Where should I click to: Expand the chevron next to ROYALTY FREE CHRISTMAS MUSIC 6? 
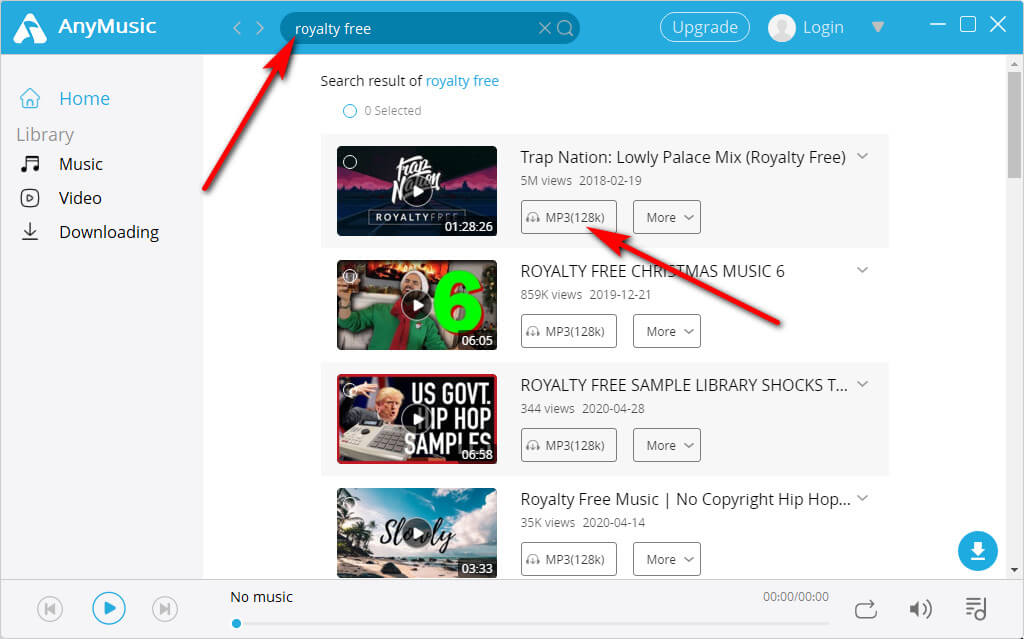click(x=862, y=270)
